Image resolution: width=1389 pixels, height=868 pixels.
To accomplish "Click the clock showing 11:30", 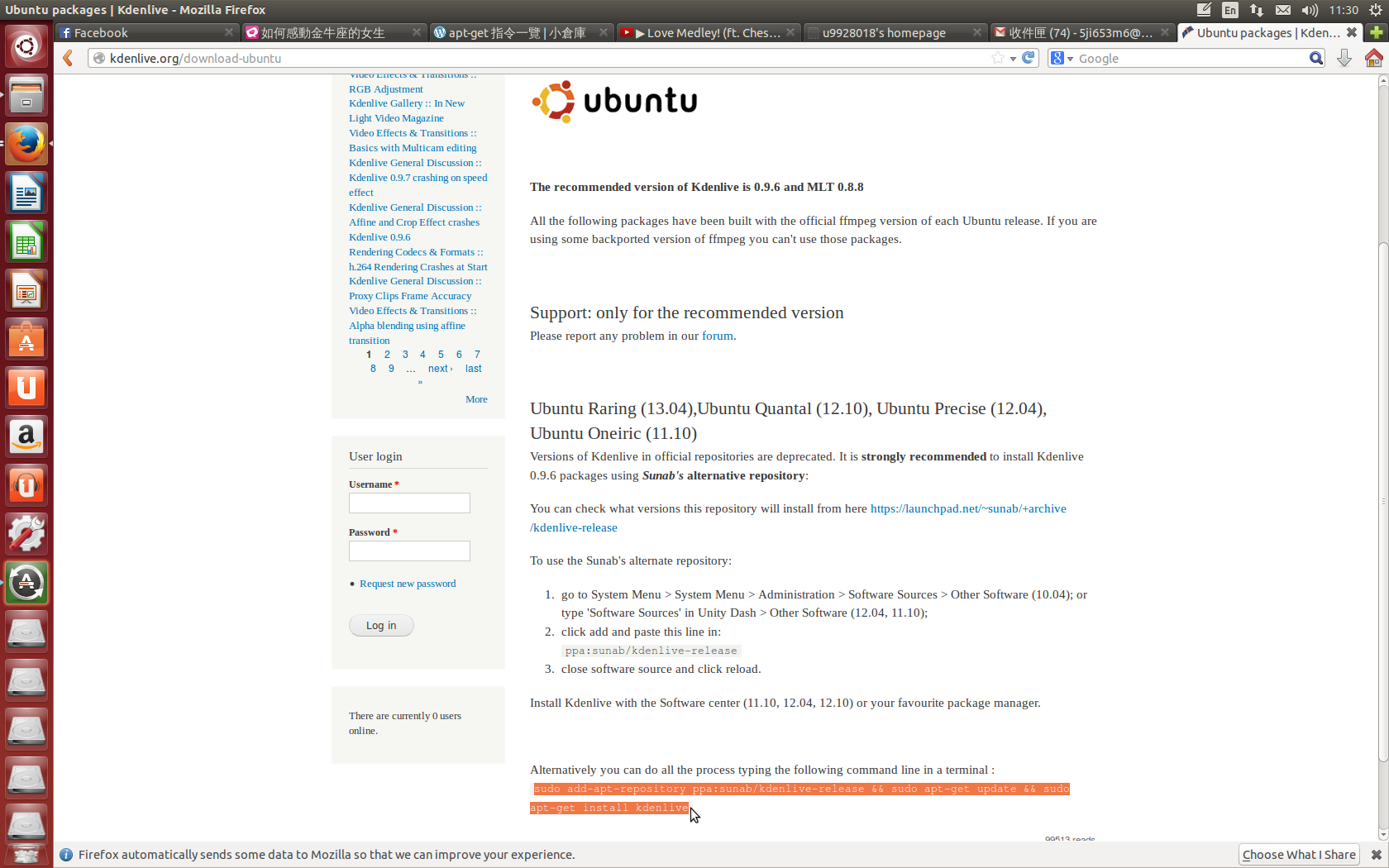I will [1344, 10].
